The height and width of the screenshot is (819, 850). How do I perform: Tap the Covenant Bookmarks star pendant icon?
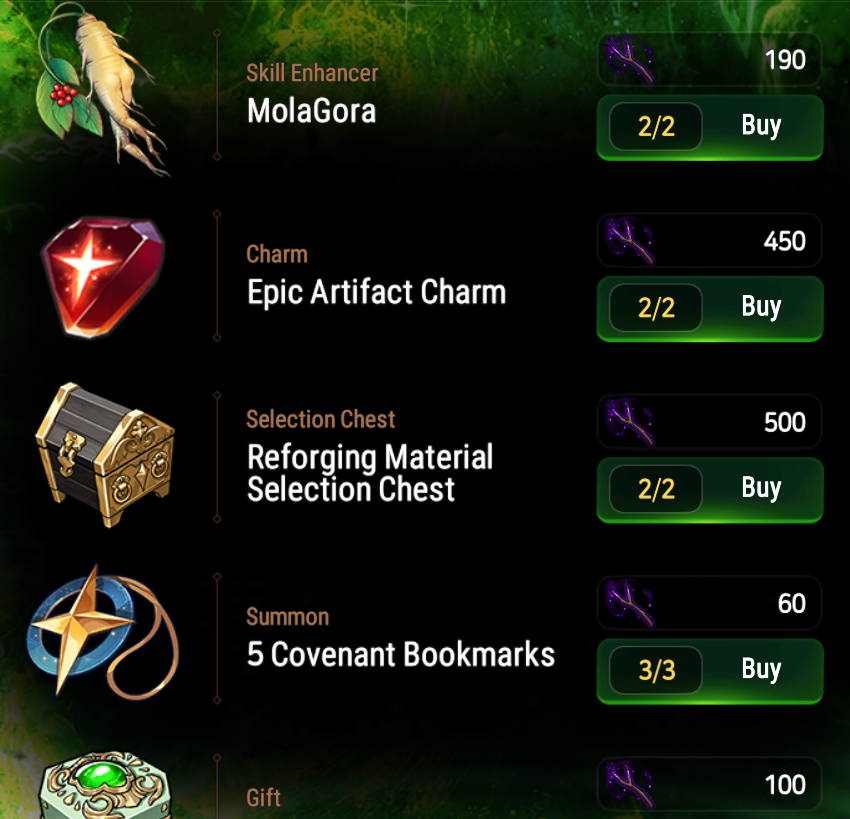coord(103,632)
